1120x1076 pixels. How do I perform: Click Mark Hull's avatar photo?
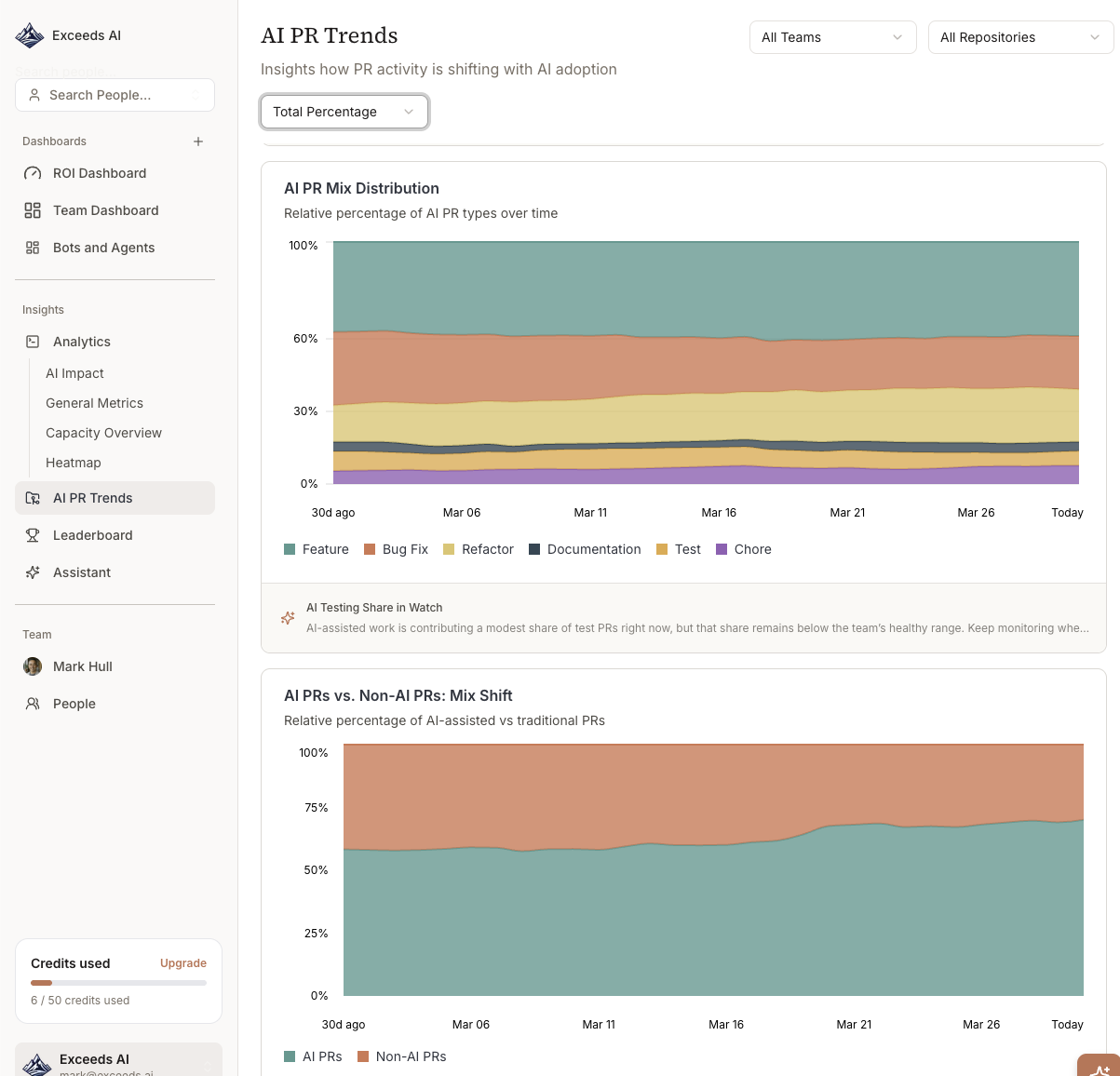(33, 666)
